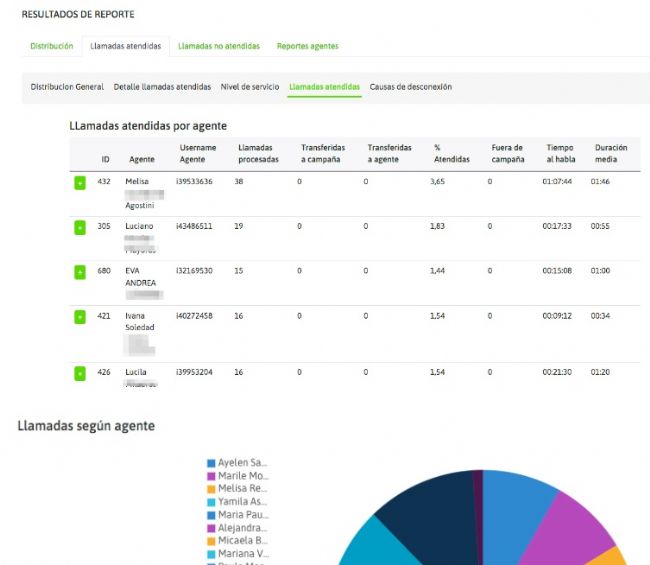Select processed calls value 38

click(x=239, y=181)
